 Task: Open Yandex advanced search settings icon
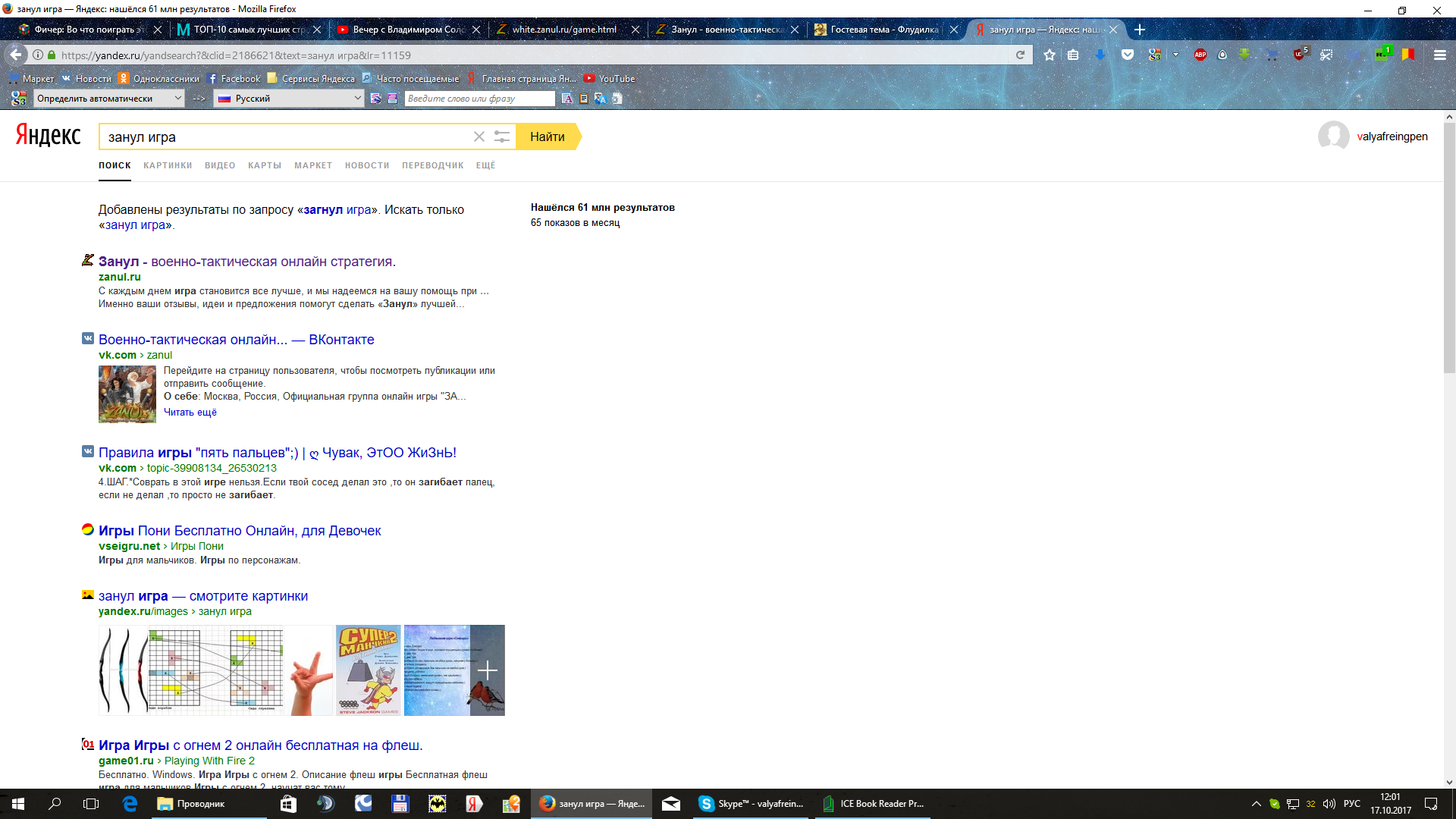pos(502,136)
